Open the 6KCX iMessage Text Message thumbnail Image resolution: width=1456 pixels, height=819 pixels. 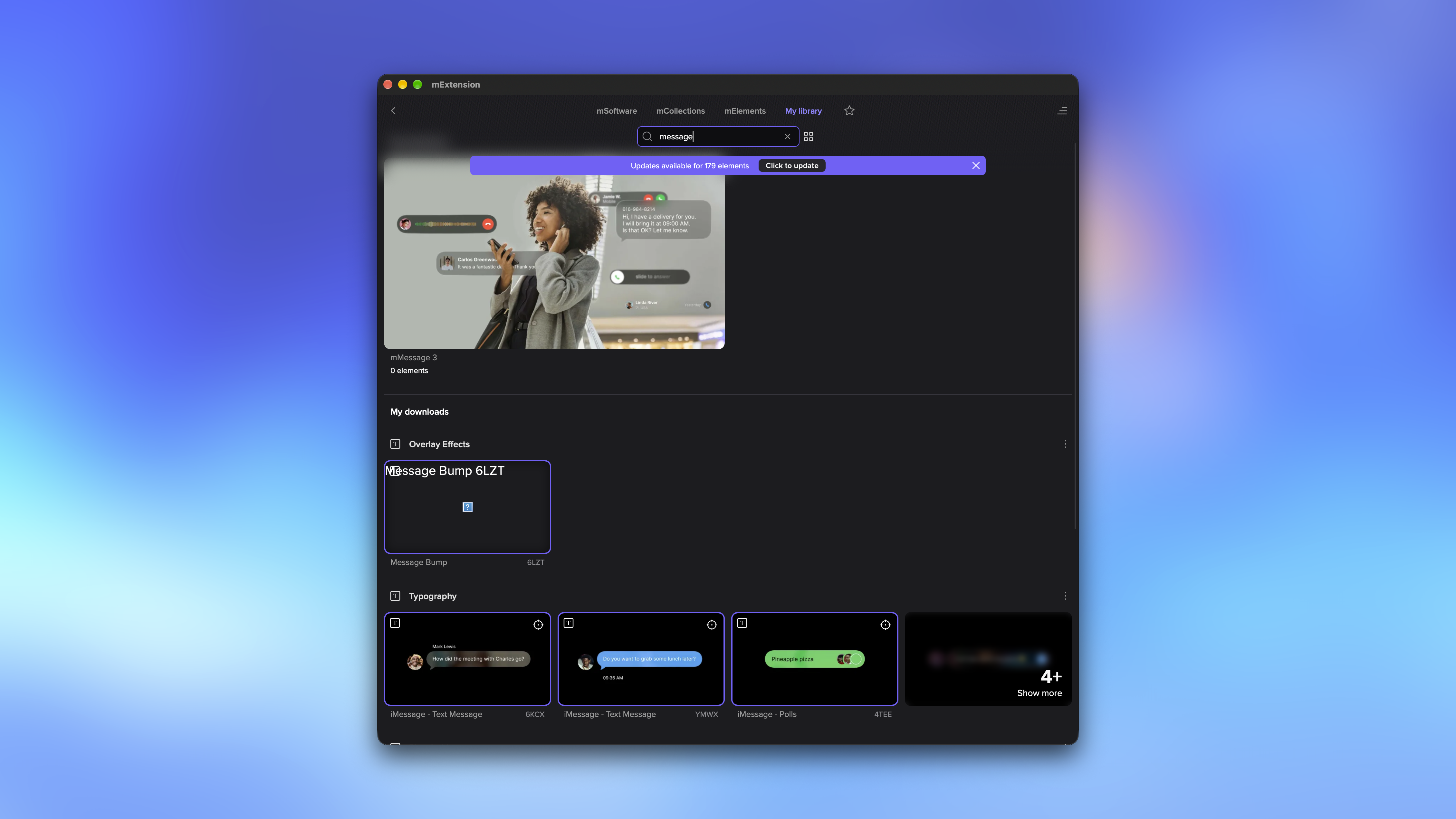pos(467,659)
